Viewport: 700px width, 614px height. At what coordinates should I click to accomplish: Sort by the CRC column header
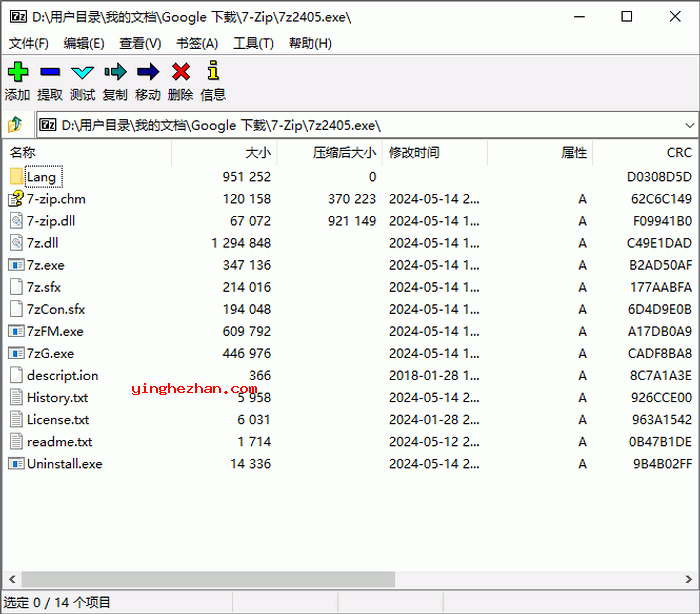pos(645,153)
